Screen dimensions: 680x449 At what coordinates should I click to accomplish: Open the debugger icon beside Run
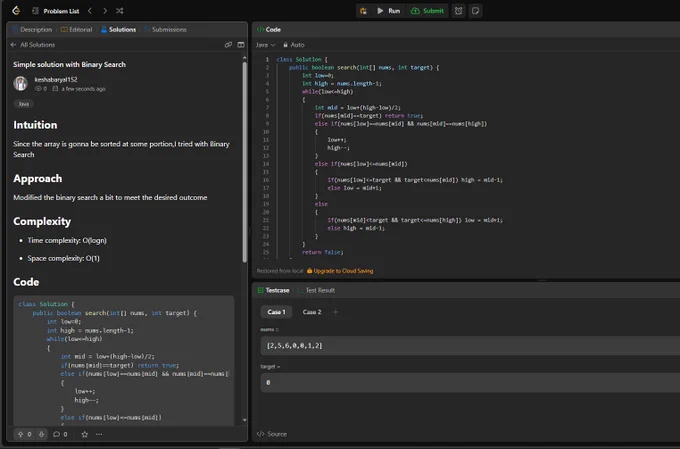click(x=363, y=11)
